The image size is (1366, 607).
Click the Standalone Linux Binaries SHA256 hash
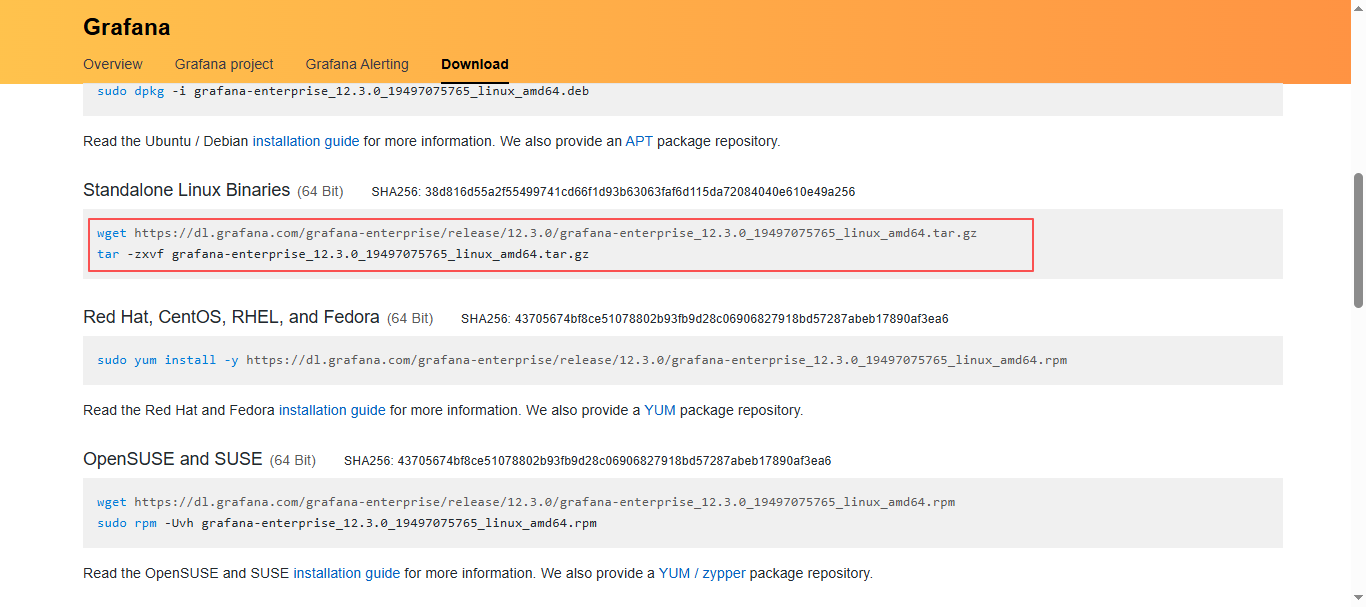613,191
